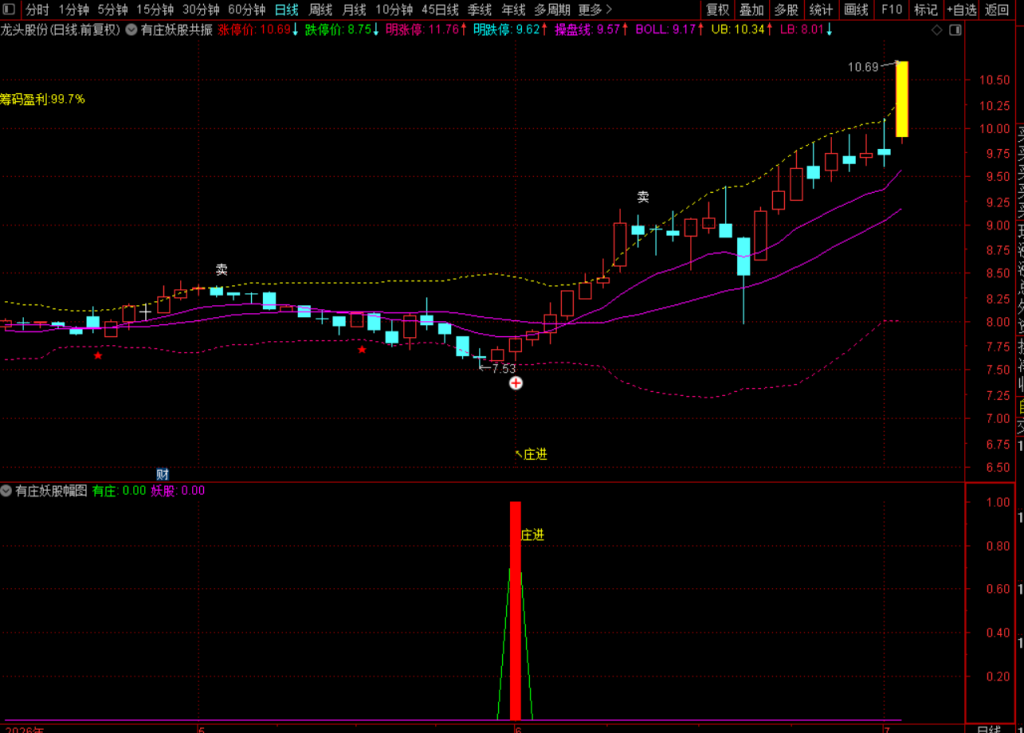Click the 返回 back button

click(997, 10)
